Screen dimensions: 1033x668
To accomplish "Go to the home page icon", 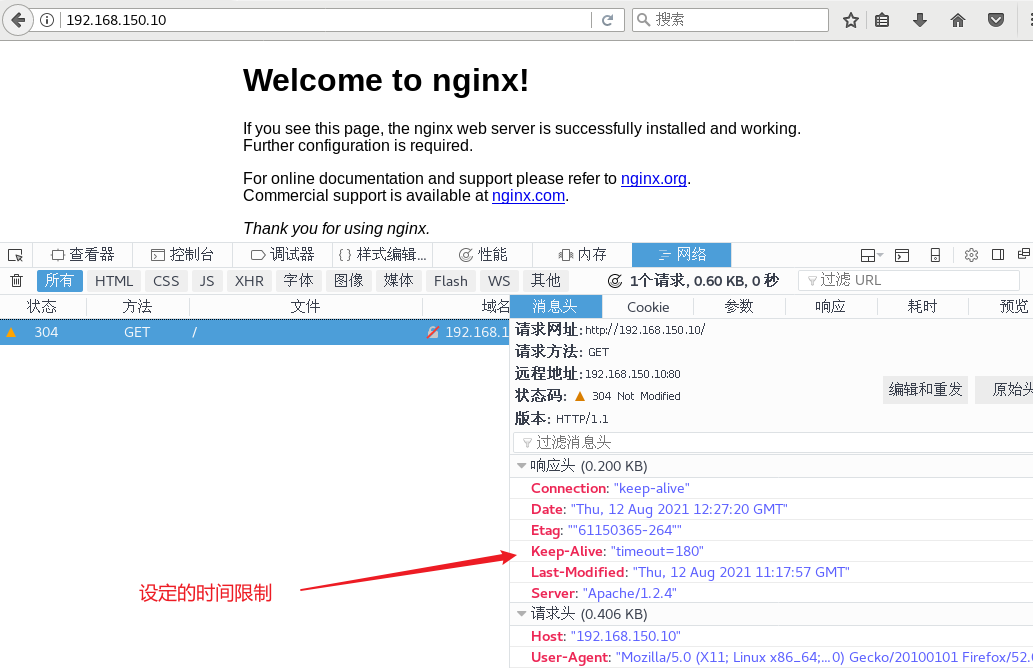I will pyautogui.click(x=958, y=20).
